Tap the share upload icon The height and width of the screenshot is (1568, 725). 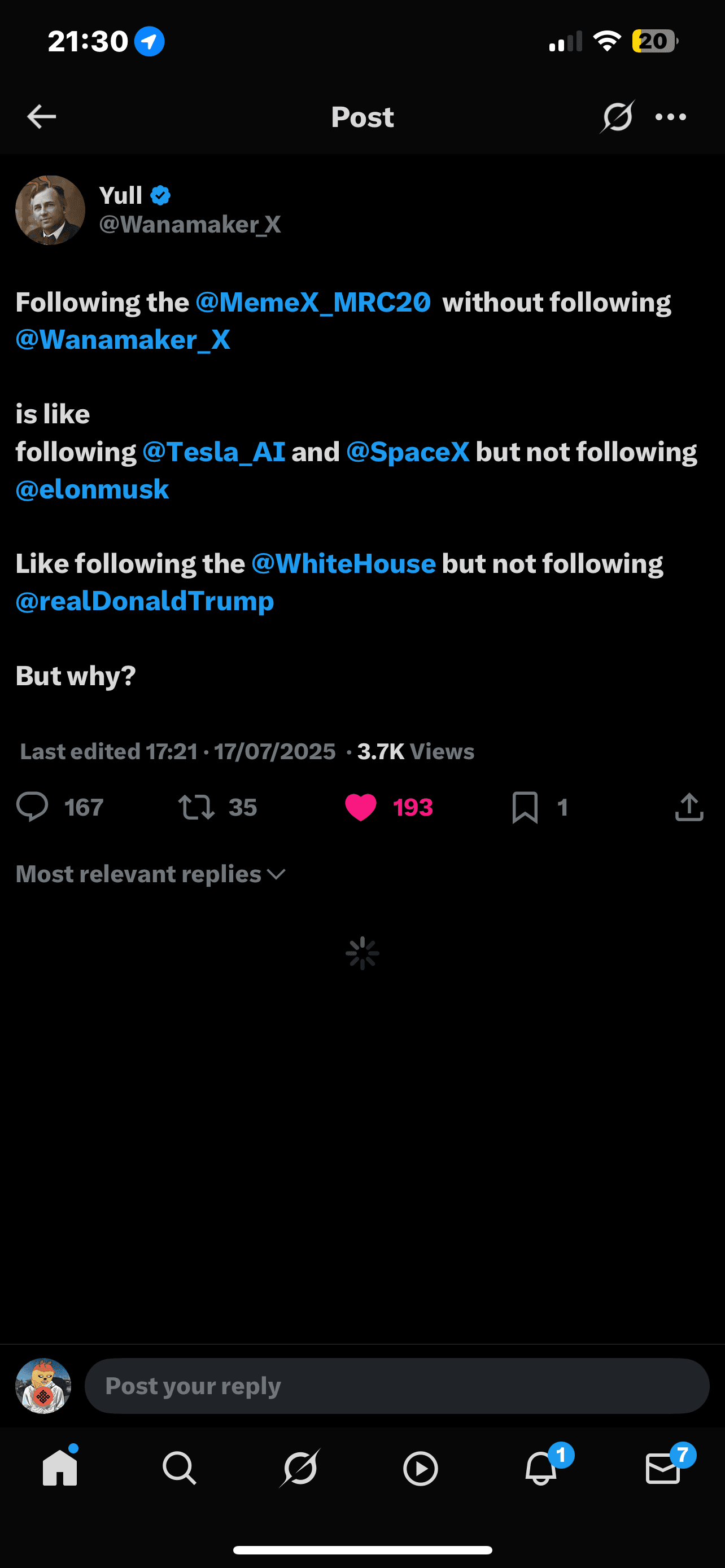(689, 807)
